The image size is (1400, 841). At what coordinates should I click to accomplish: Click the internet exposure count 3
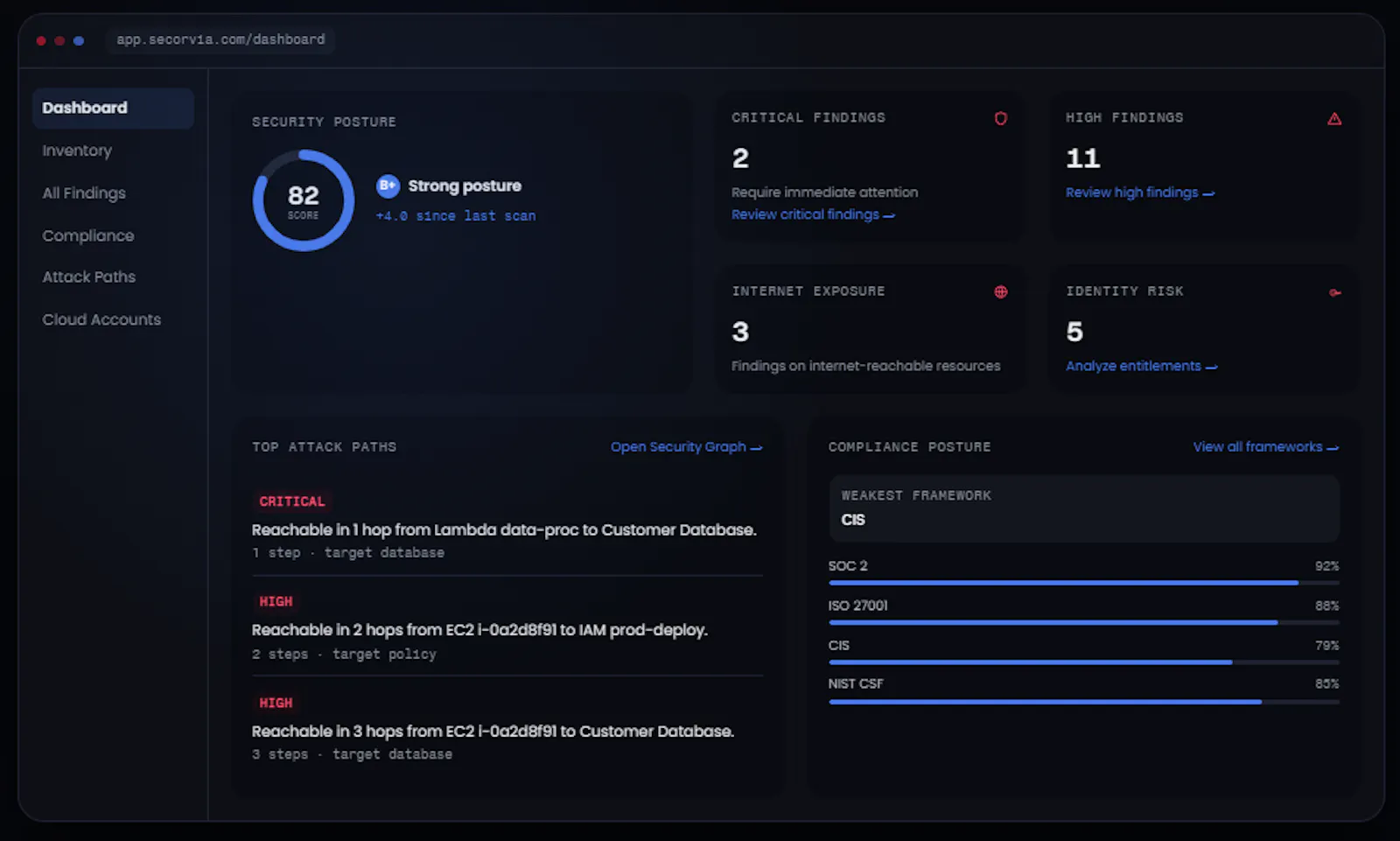coord(740,332)
